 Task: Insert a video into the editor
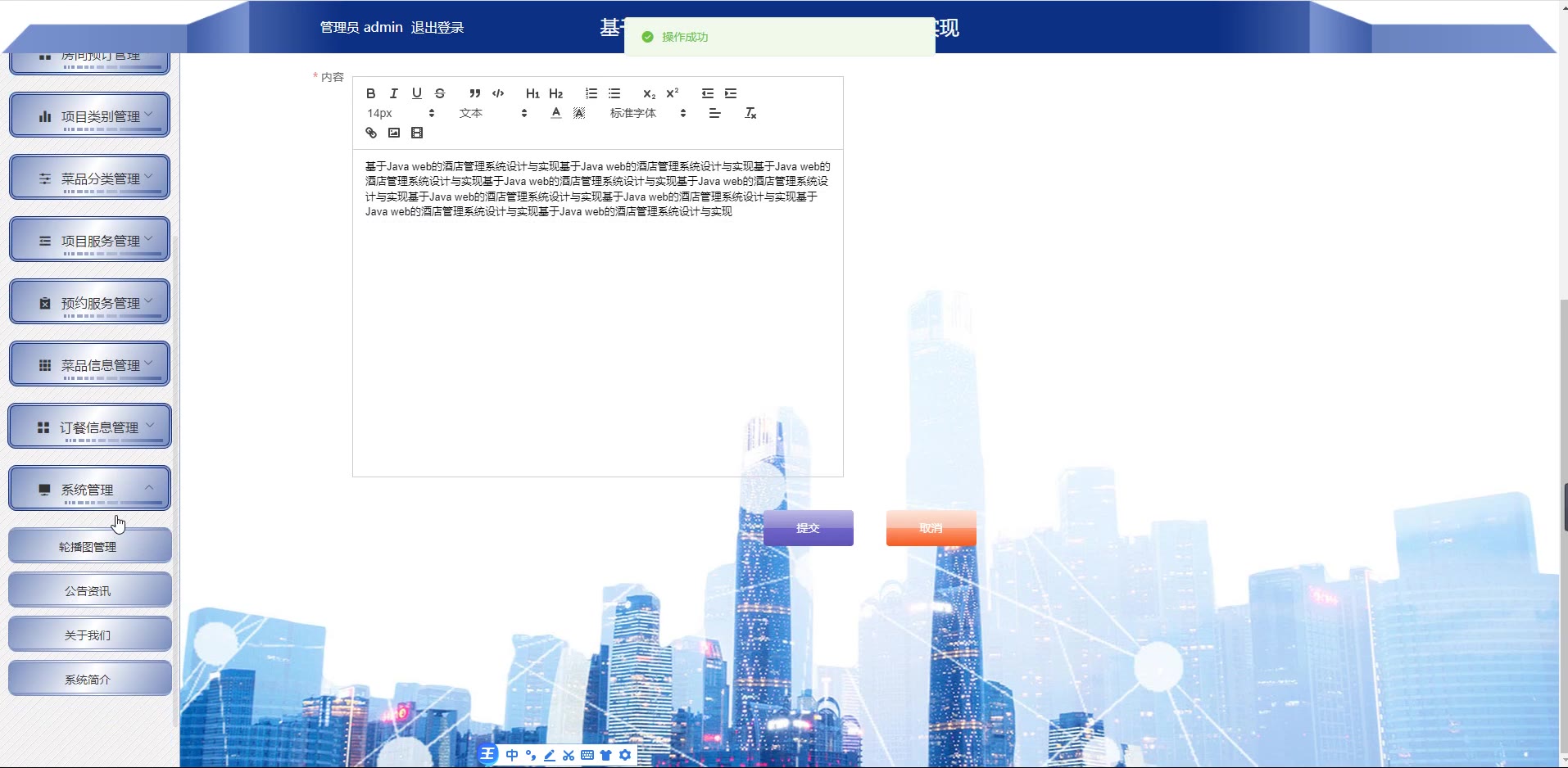point(417,133)
